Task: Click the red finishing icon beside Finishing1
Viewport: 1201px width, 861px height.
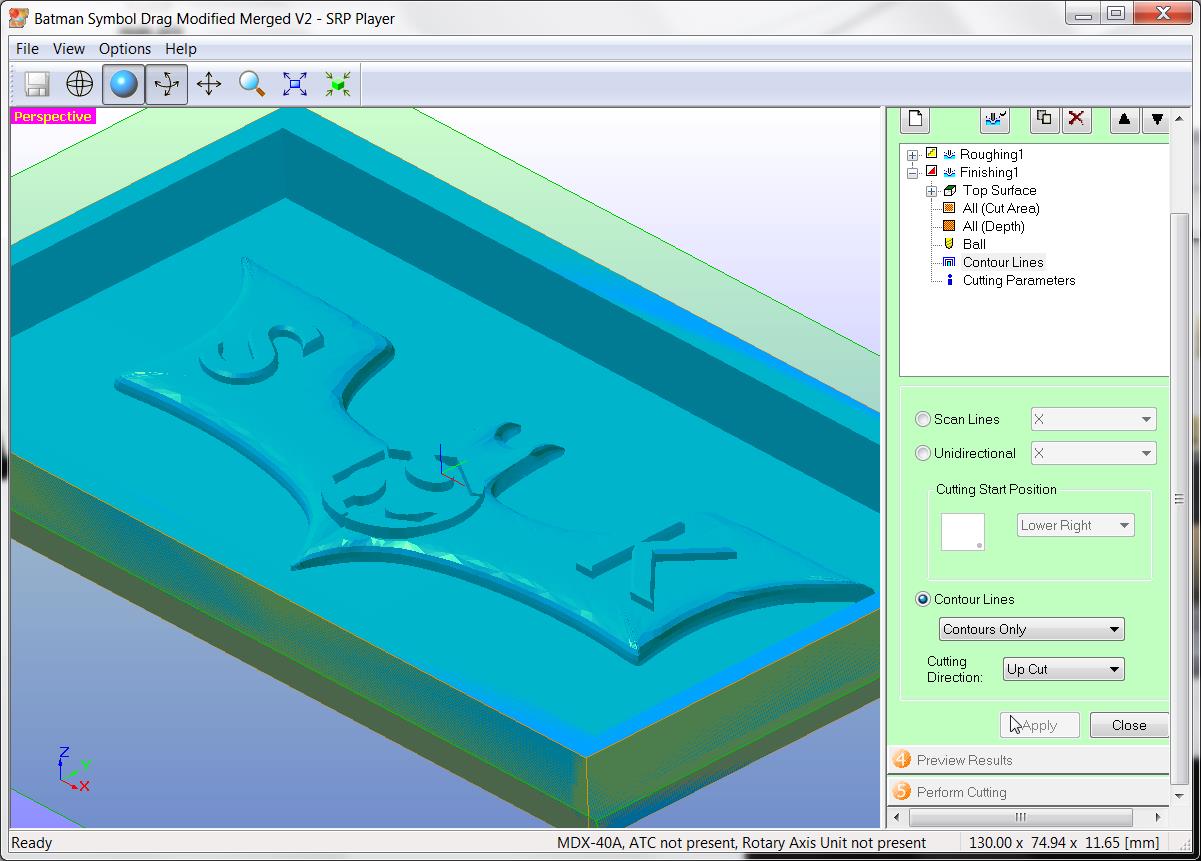Action: click(932, 172)
